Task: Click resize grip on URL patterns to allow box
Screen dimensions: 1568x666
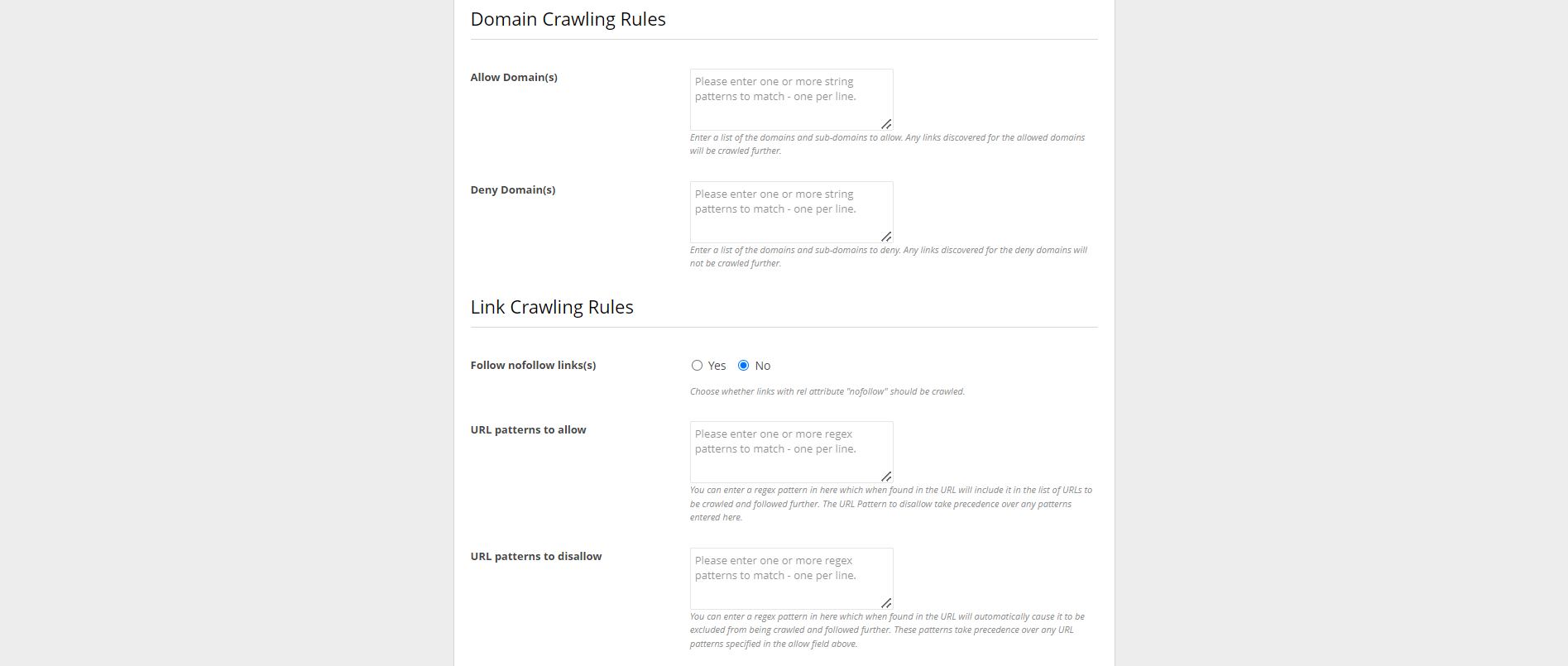Action: (886, 477)
